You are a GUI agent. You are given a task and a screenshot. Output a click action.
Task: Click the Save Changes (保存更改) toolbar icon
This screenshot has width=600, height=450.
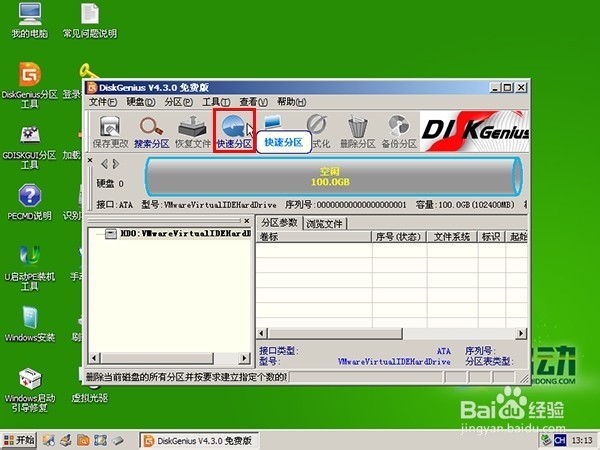coord(110,132)
